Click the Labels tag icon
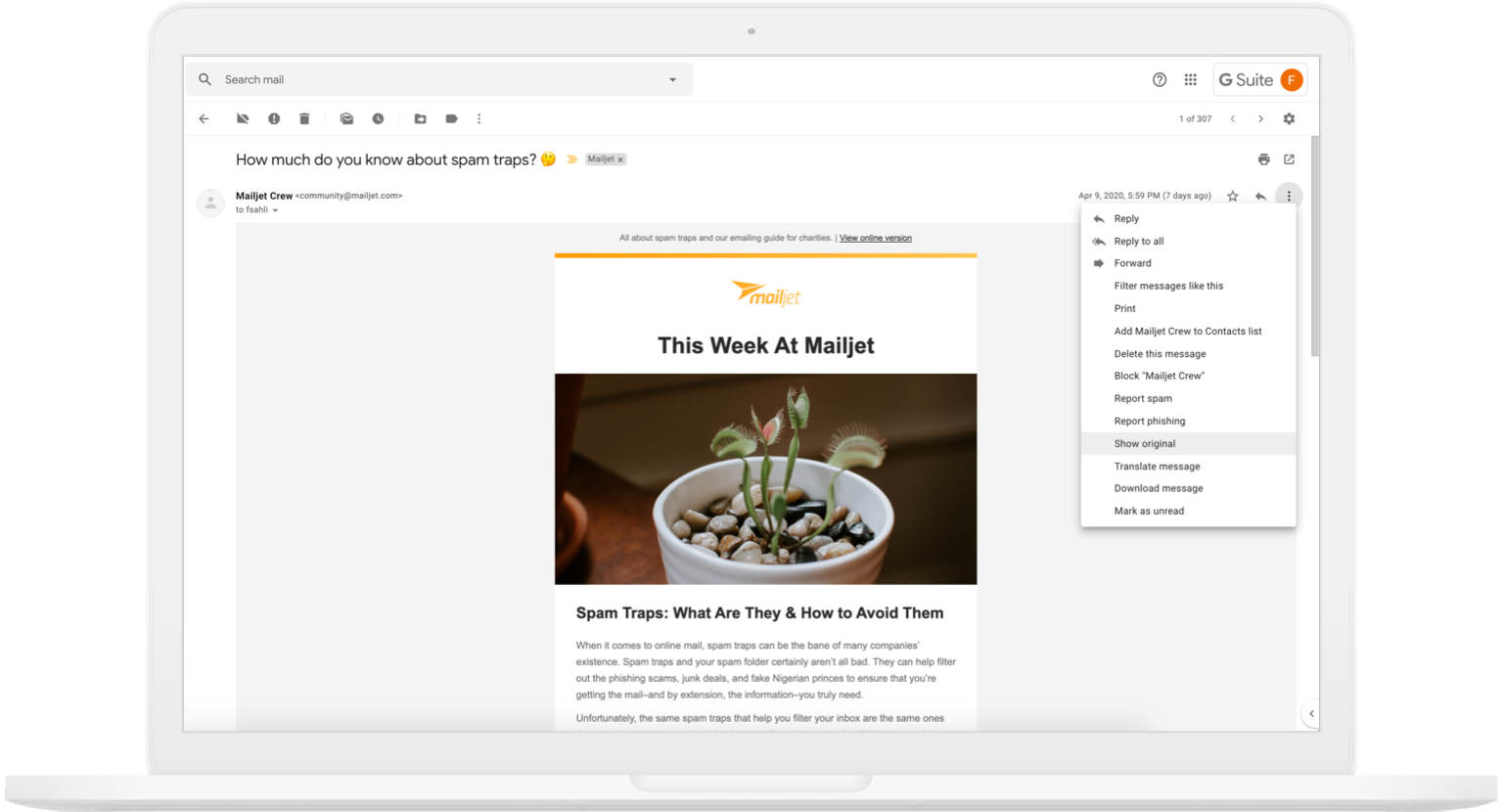 click(x=451, y=118)
